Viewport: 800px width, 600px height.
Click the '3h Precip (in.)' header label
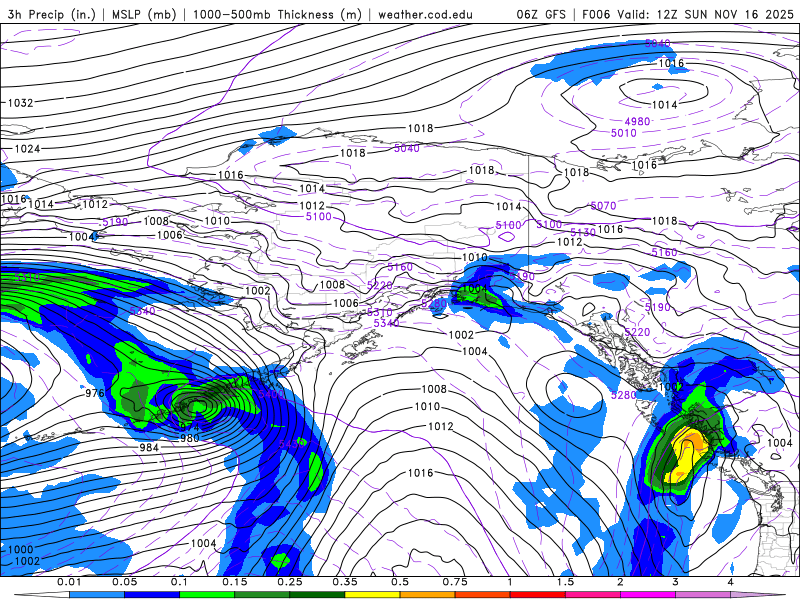tap(52, 14)
